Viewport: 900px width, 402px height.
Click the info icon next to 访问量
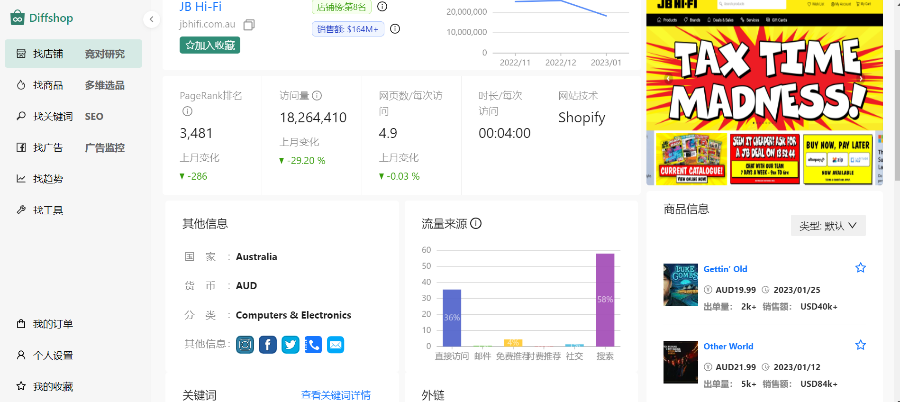(x=317, y=96)
